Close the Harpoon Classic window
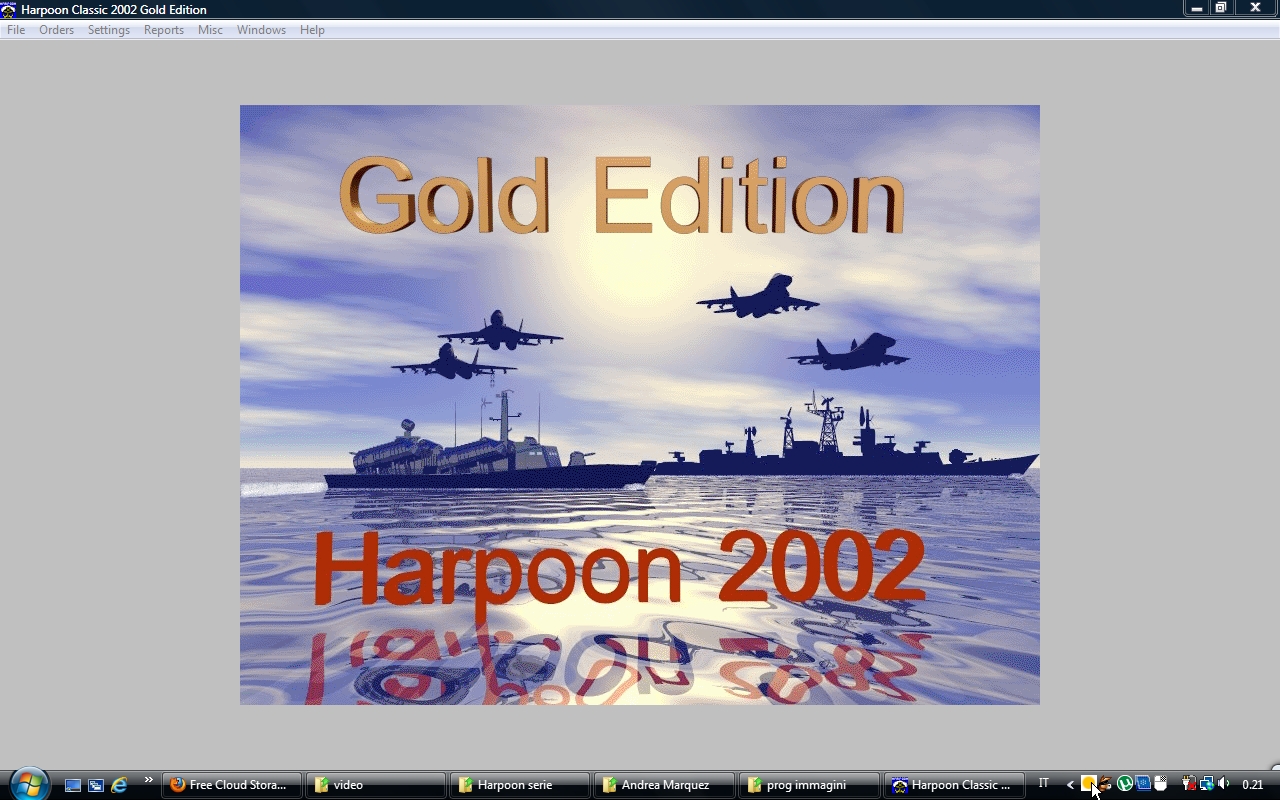This screenshot has width=1280, height=800. coord(1256,8)
